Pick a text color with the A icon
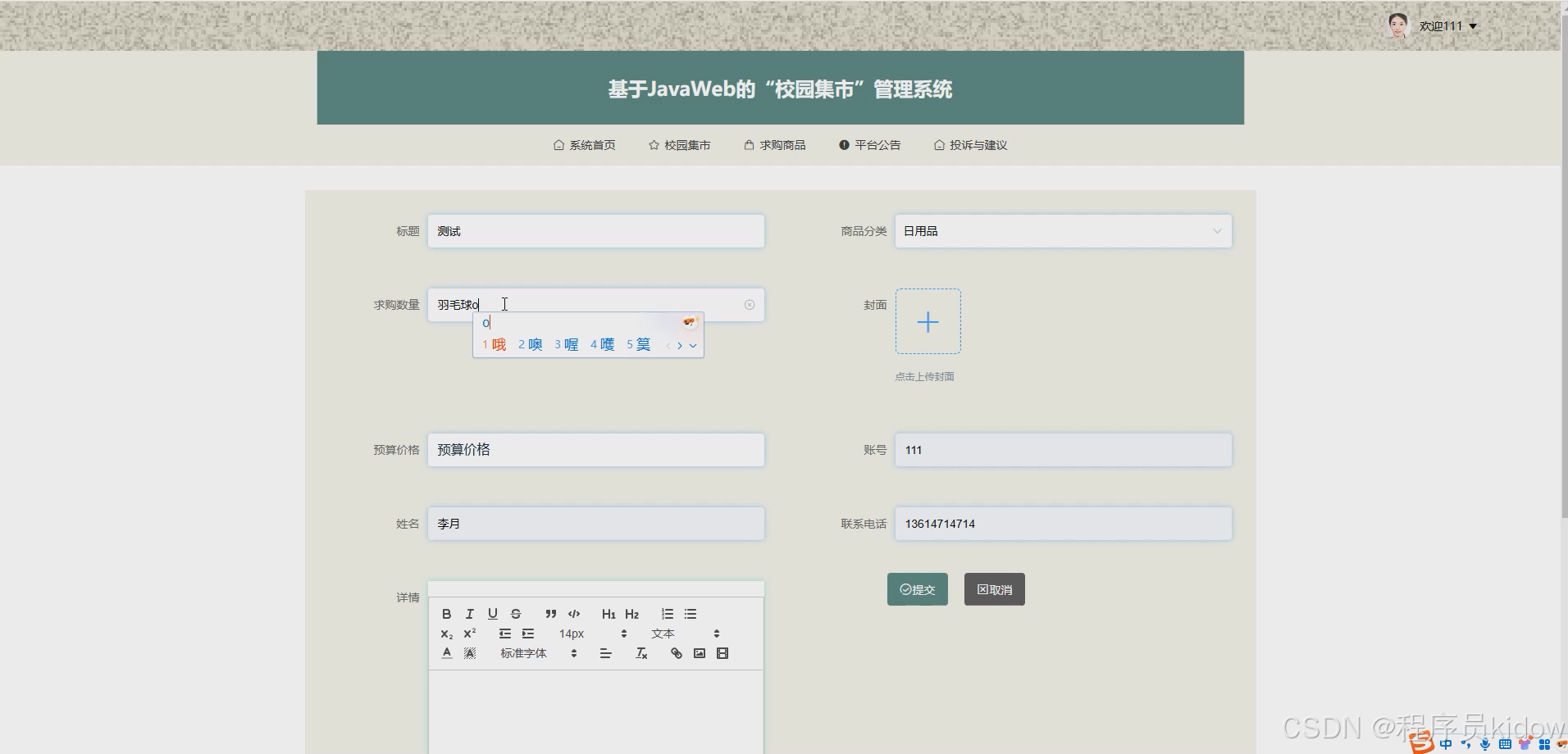Viewport: 1568px width, 754px height. pos(447,652)
